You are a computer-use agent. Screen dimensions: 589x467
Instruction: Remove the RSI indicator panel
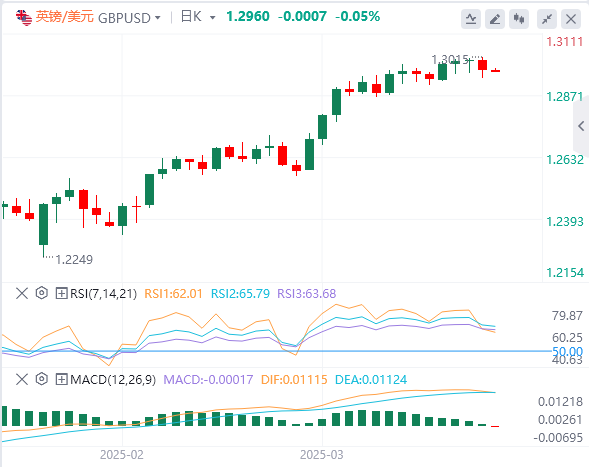coord(22,293)
